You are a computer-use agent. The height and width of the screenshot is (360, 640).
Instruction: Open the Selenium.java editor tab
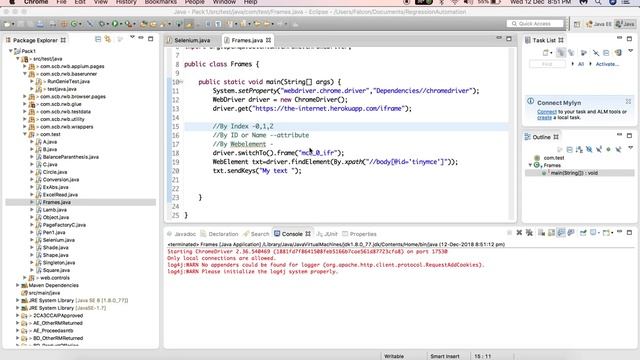pos(192,40)
